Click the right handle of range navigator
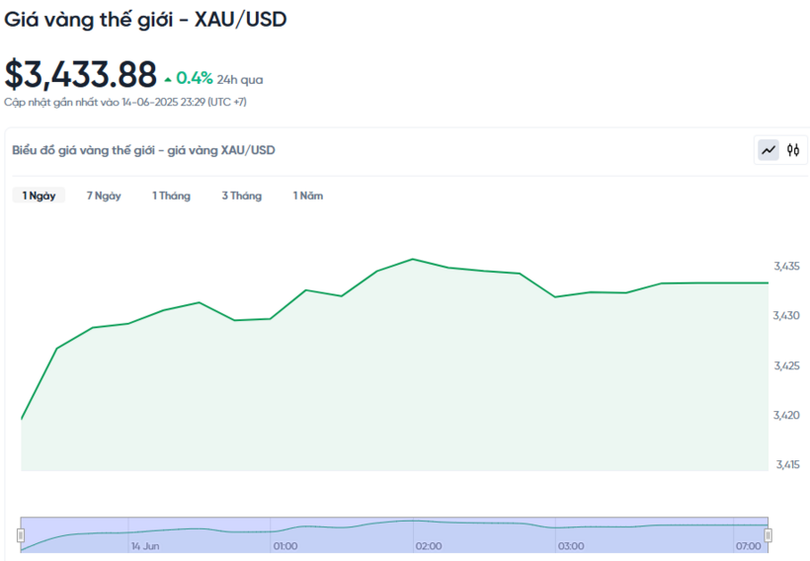810x561 pixels. (x=768, y=536)
